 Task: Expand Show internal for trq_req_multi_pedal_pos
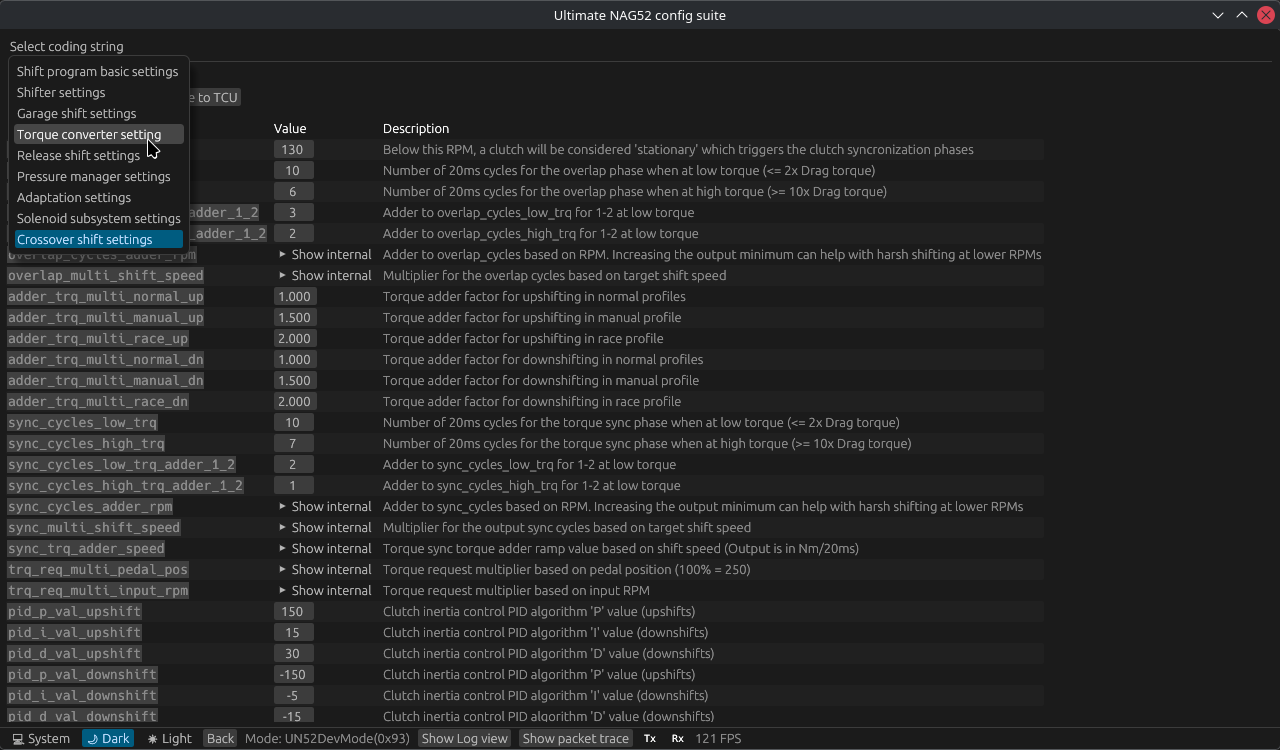(324, 569)
